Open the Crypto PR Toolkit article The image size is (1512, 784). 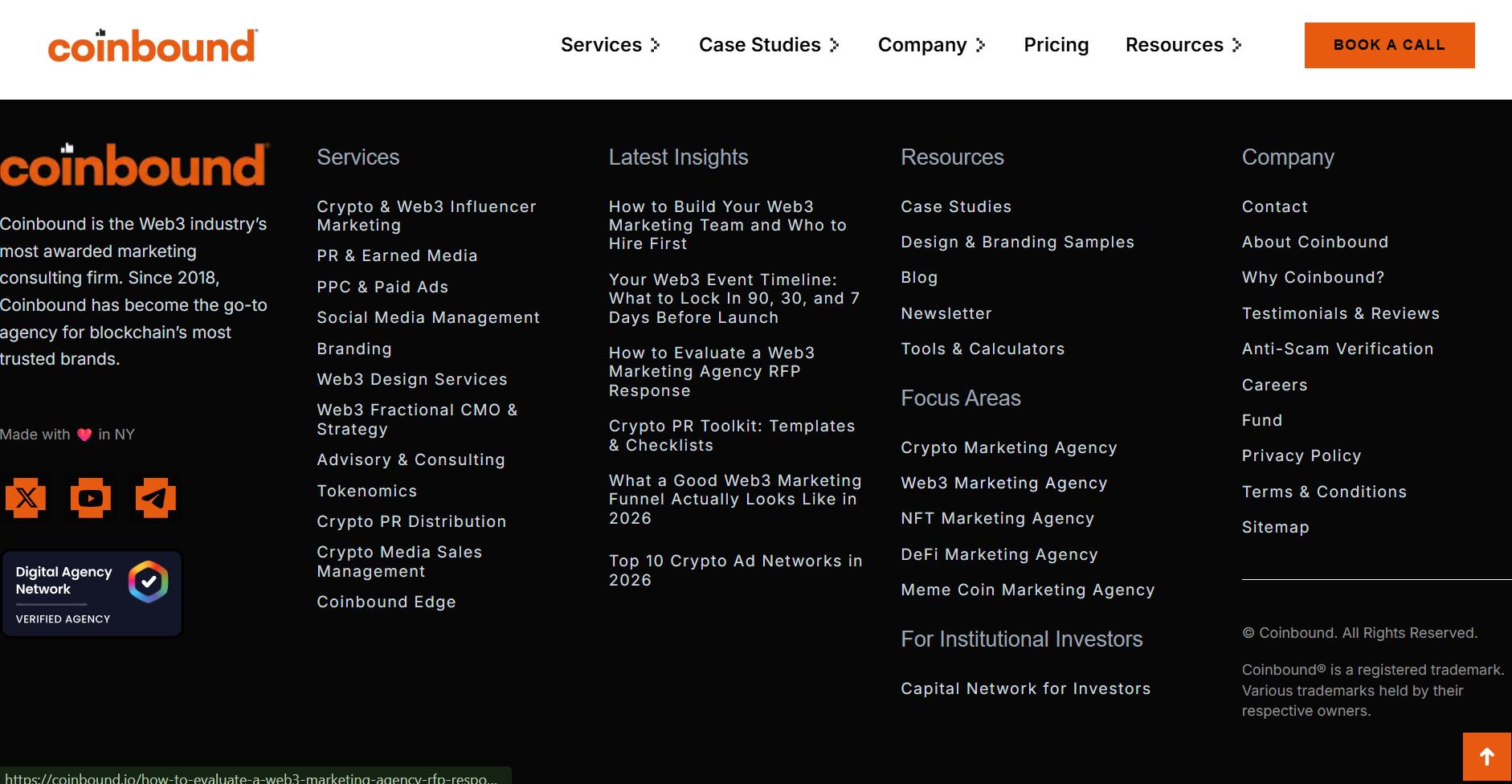[x=731, y=435]
